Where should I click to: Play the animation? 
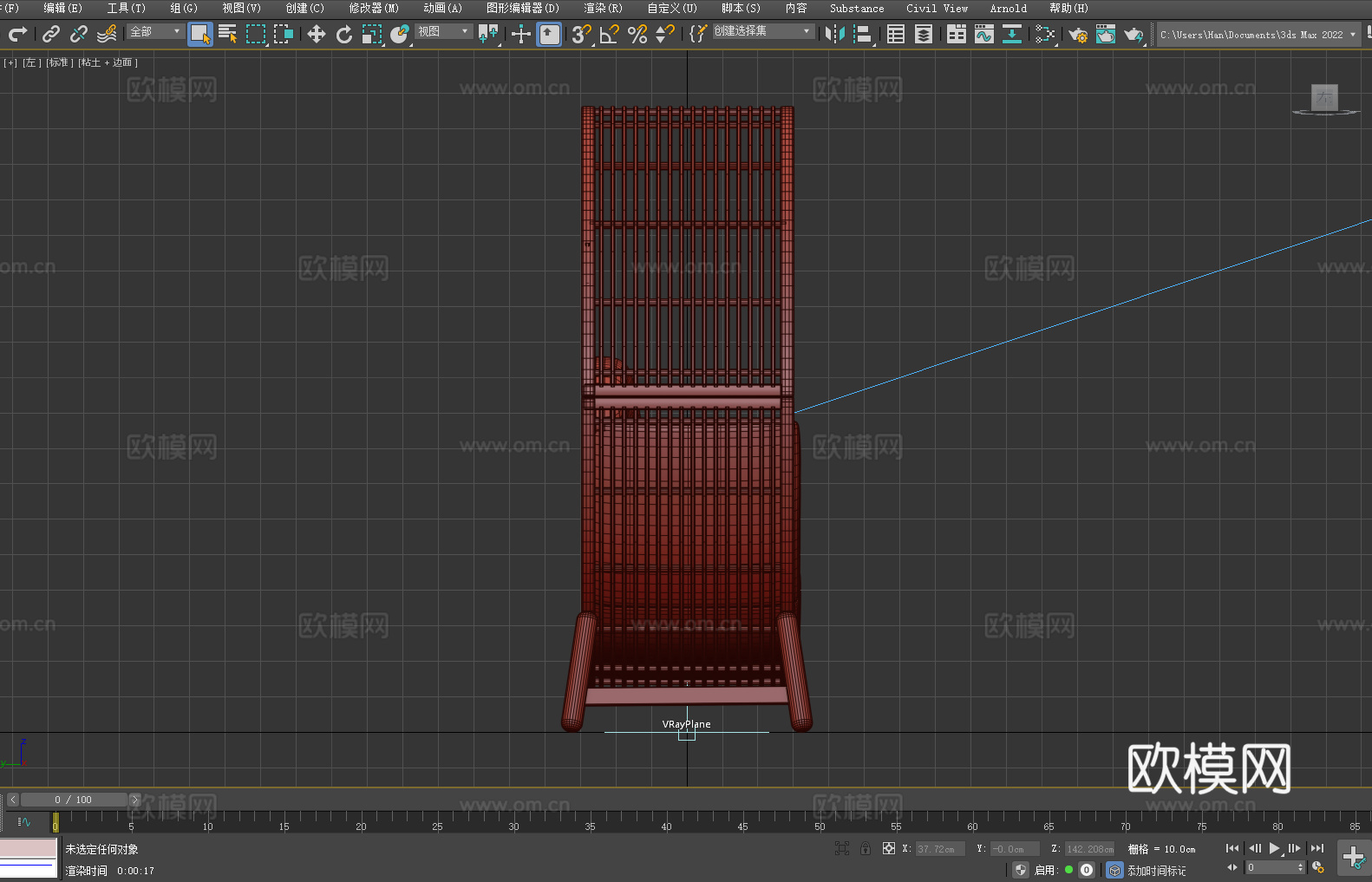point(1275,848)
